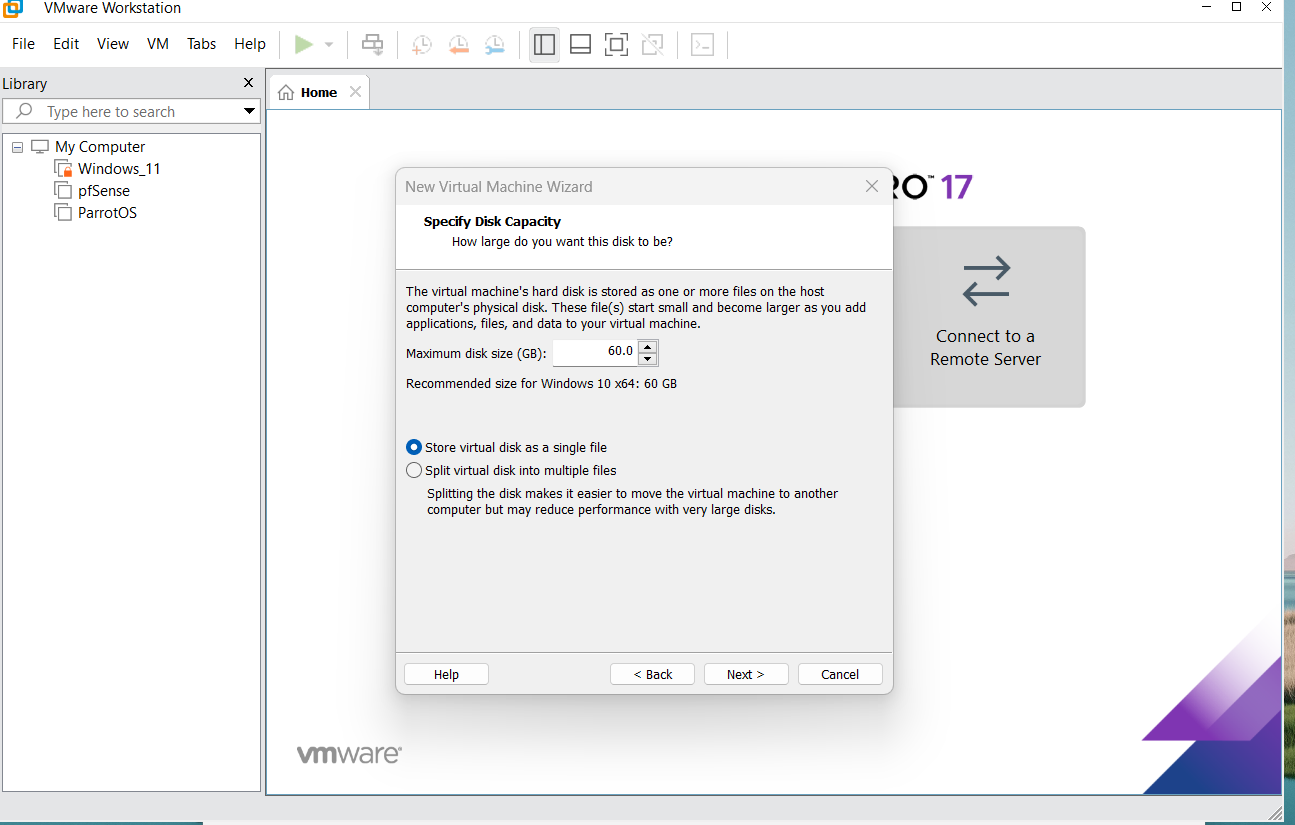Click the console view terminal icon

click(x=703, y=44)
